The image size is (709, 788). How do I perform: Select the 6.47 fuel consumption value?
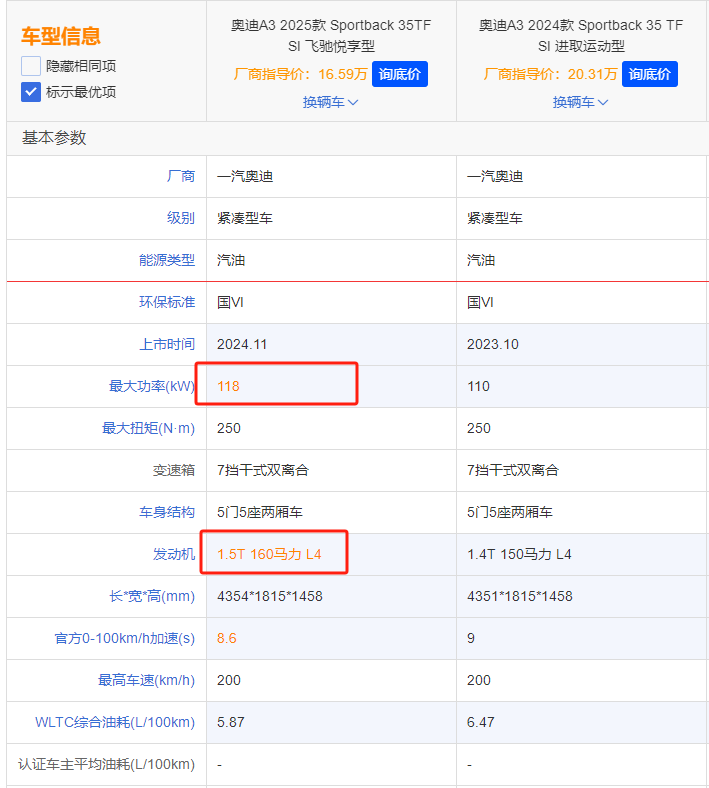coord(481,722)
